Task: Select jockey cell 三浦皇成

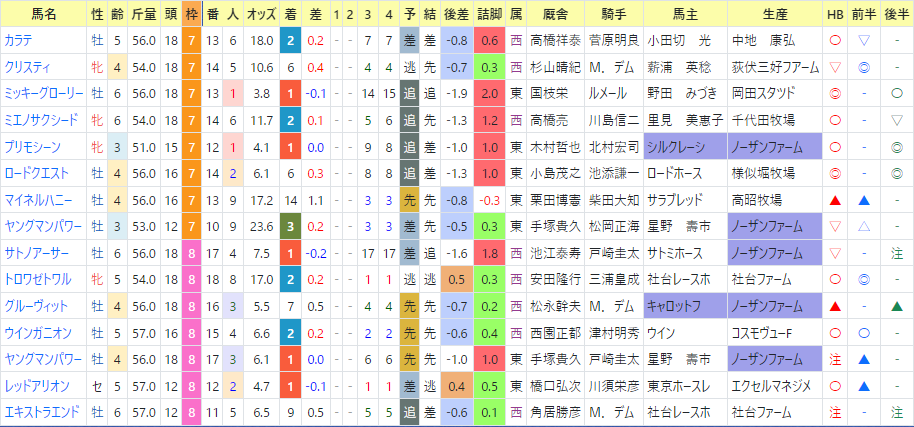Action: click(x=613, y=280)
